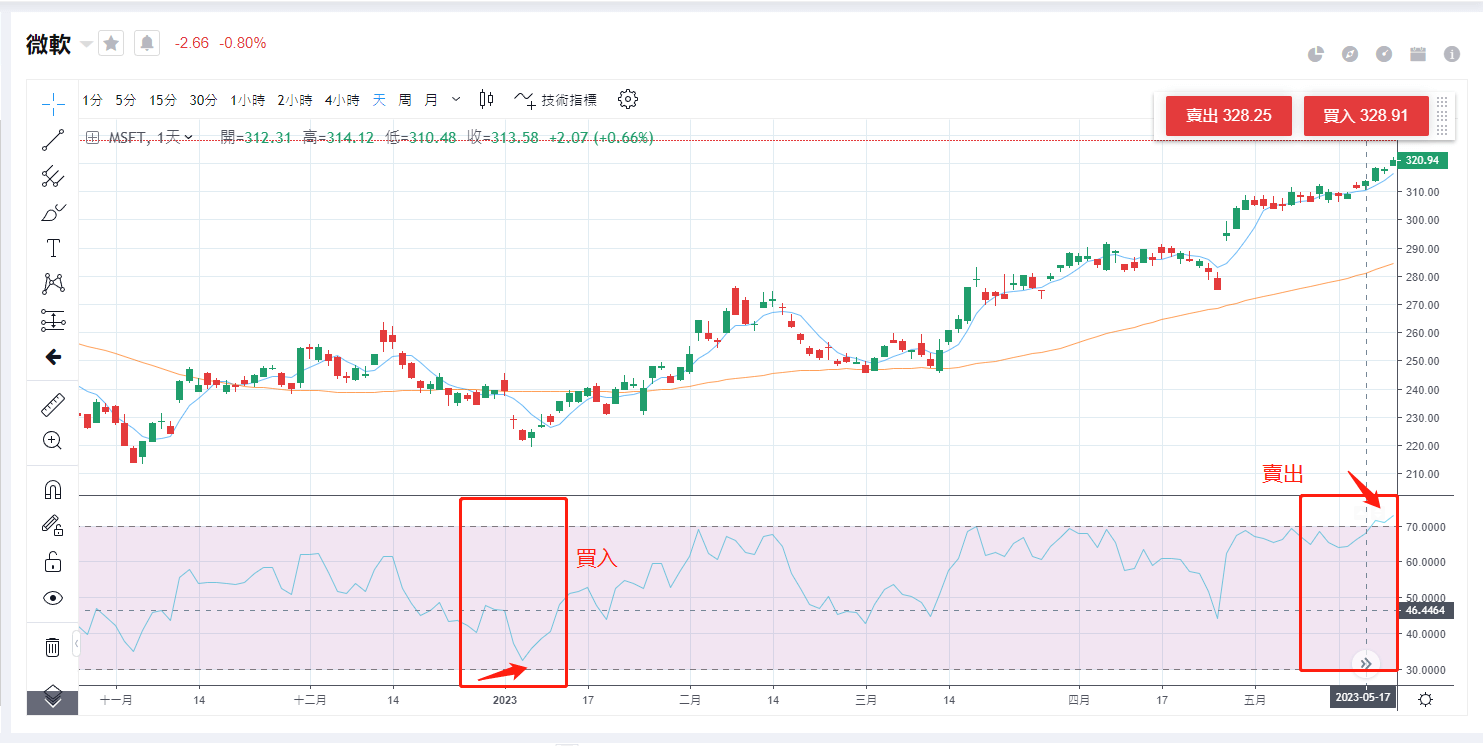Expand the stock name dropdown arrow beside 微軟
1483x746 pixels.
(x=86, y=44)
